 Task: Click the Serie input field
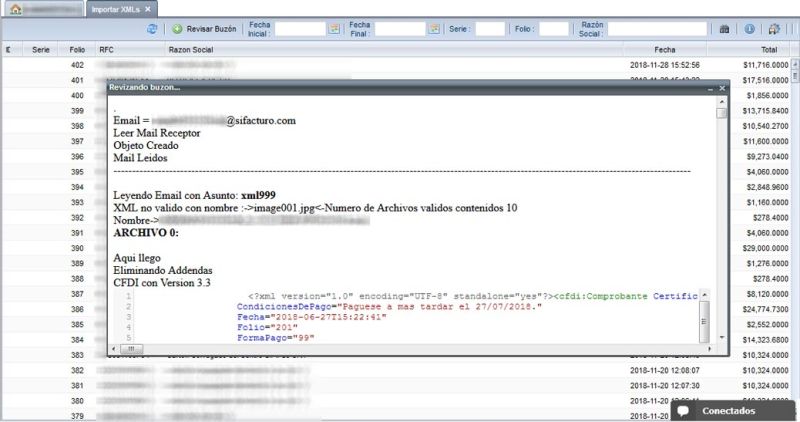tap(490, 29)
